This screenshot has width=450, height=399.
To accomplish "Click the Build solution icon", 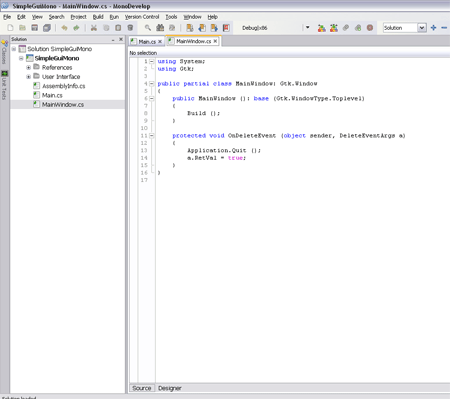I will point(322,28).
